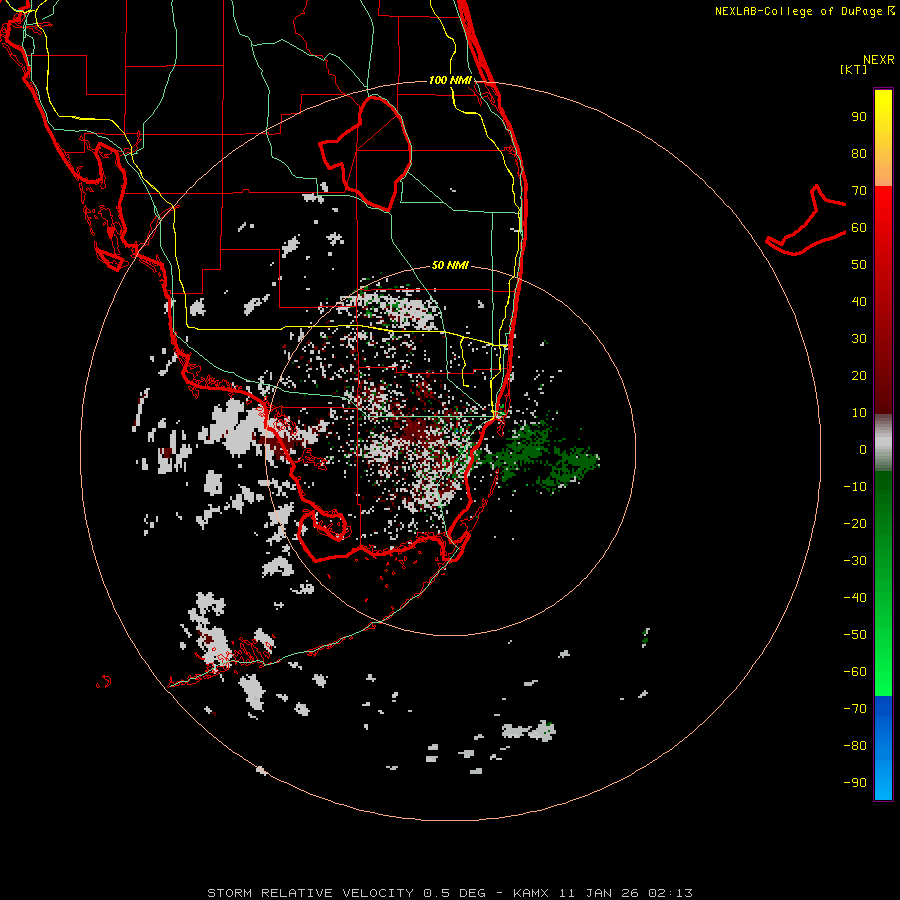Click the NEXLAB-College of DuPage credit text
The image size is (900, 900).
pos(805,11)
